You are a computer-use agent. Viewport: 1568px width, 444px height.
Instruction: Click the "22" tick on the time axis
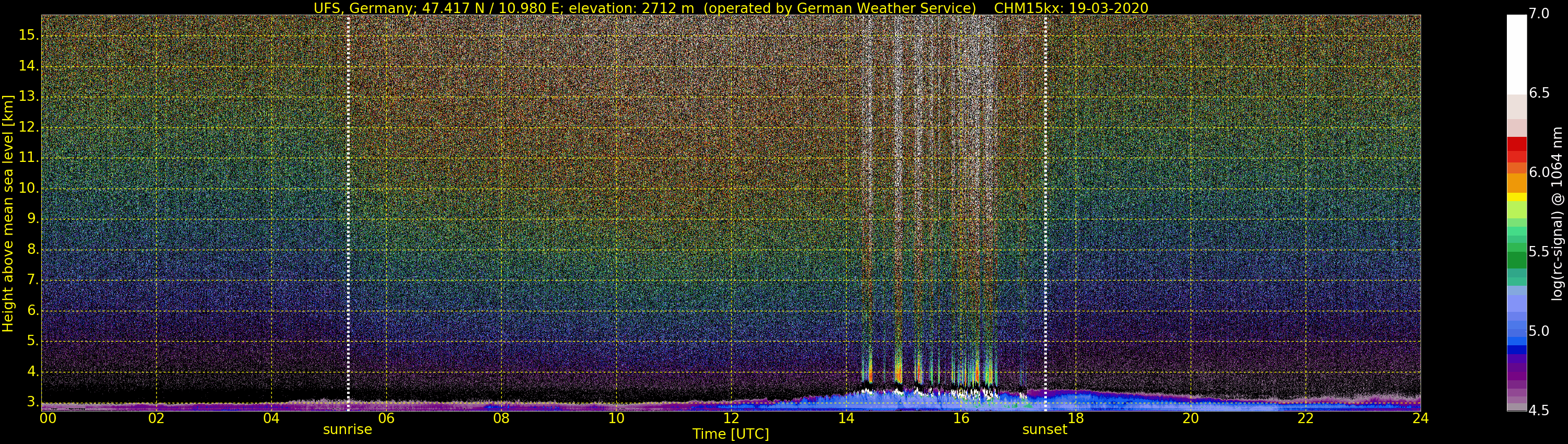tap(1306, 418)
